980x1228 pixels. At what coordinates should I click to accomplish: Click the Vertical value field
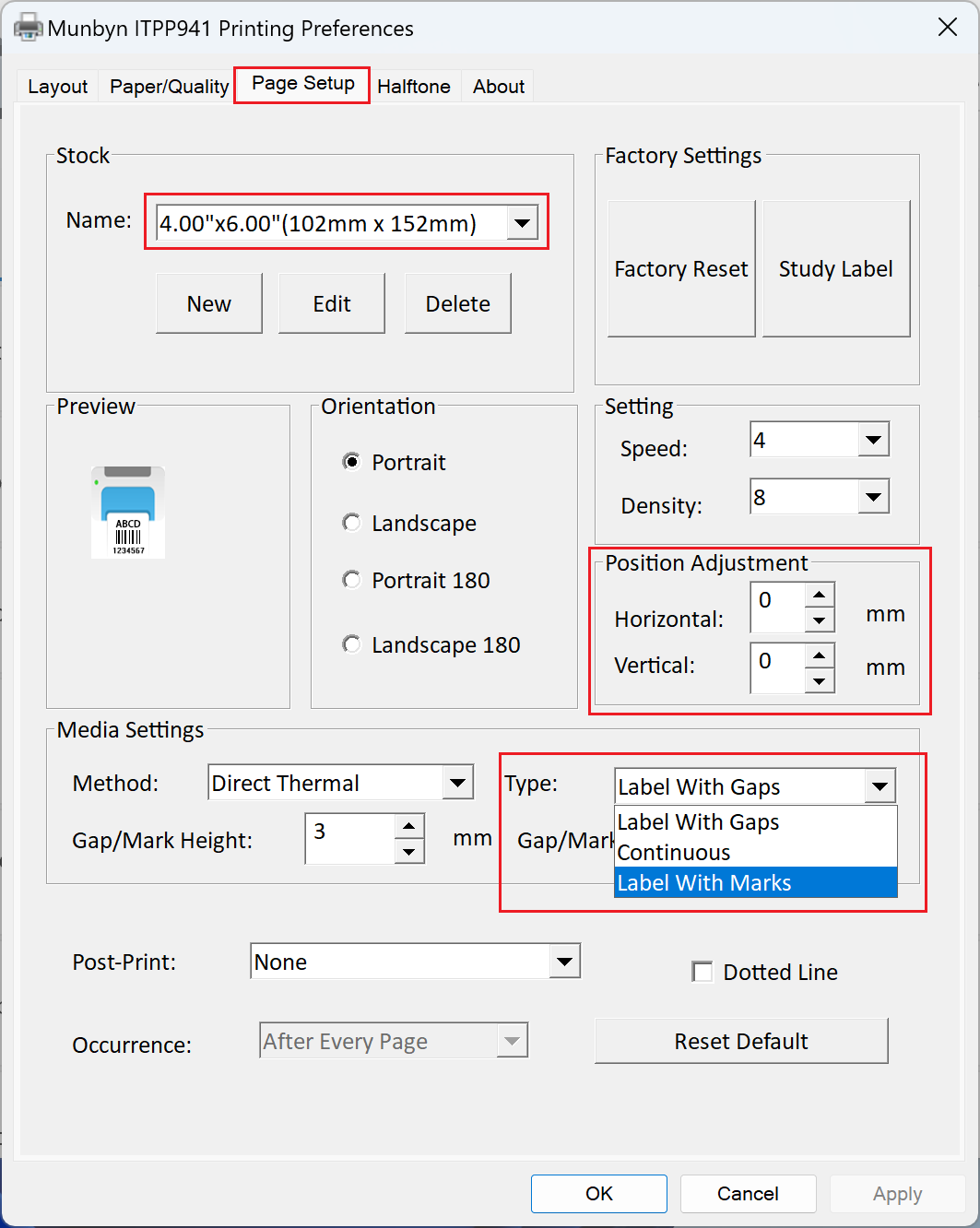778,668
